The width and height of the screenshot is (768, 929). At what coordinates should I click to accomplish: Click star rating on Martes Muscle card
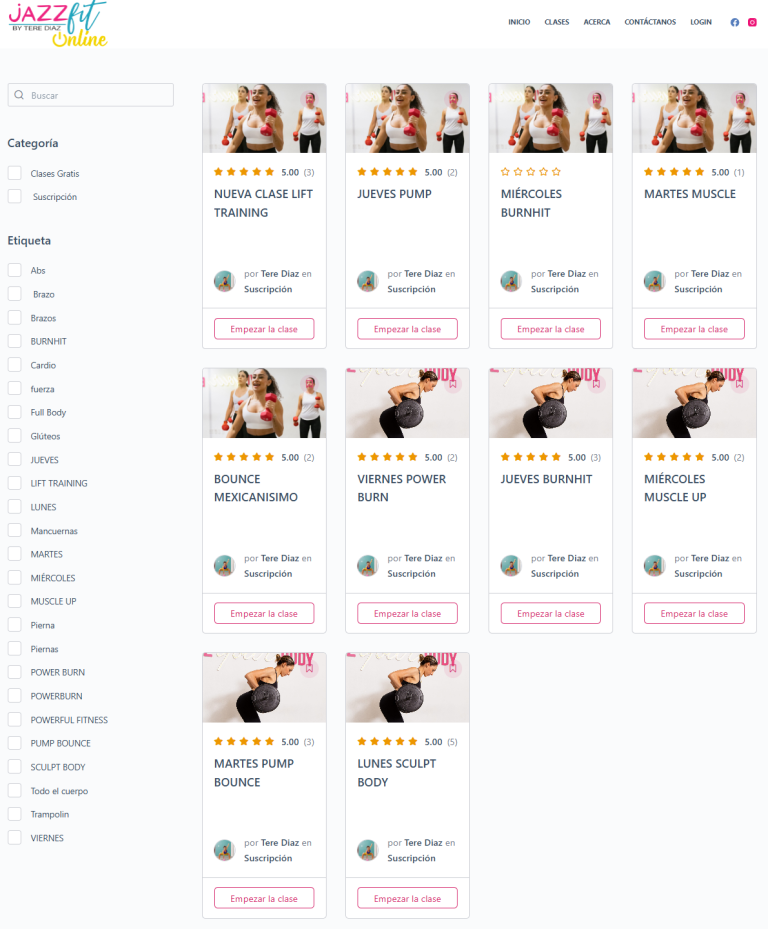[x=674, y=172]
